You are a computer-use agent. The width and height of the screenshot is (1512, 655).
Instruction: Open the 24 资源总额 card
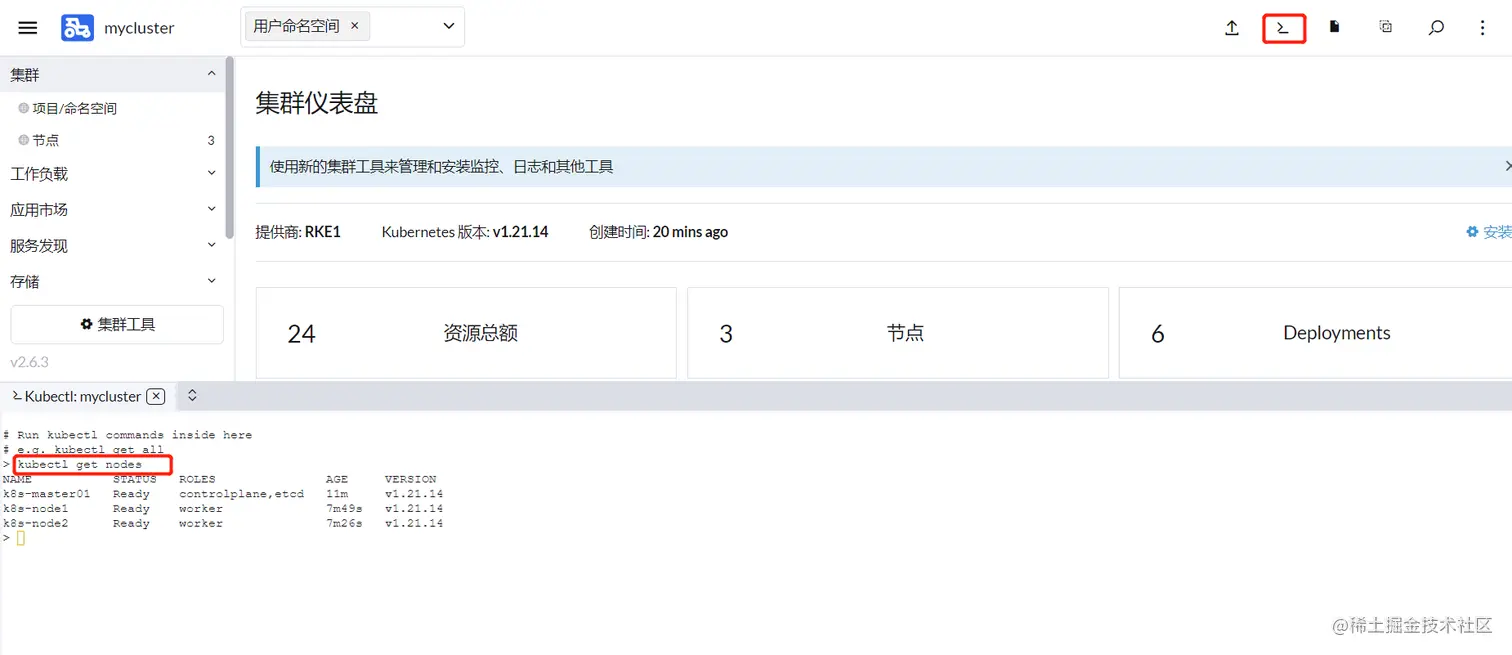(466, 333)
